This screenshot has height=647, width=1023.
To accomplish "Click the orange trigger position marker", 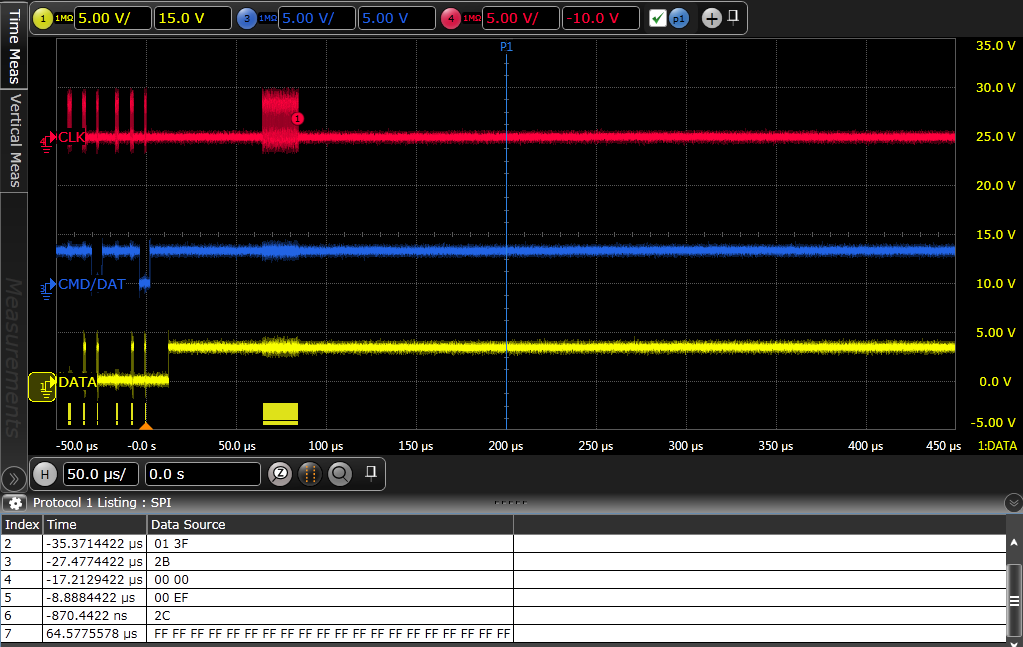I will pyautogui.click(x=146, y=426).
